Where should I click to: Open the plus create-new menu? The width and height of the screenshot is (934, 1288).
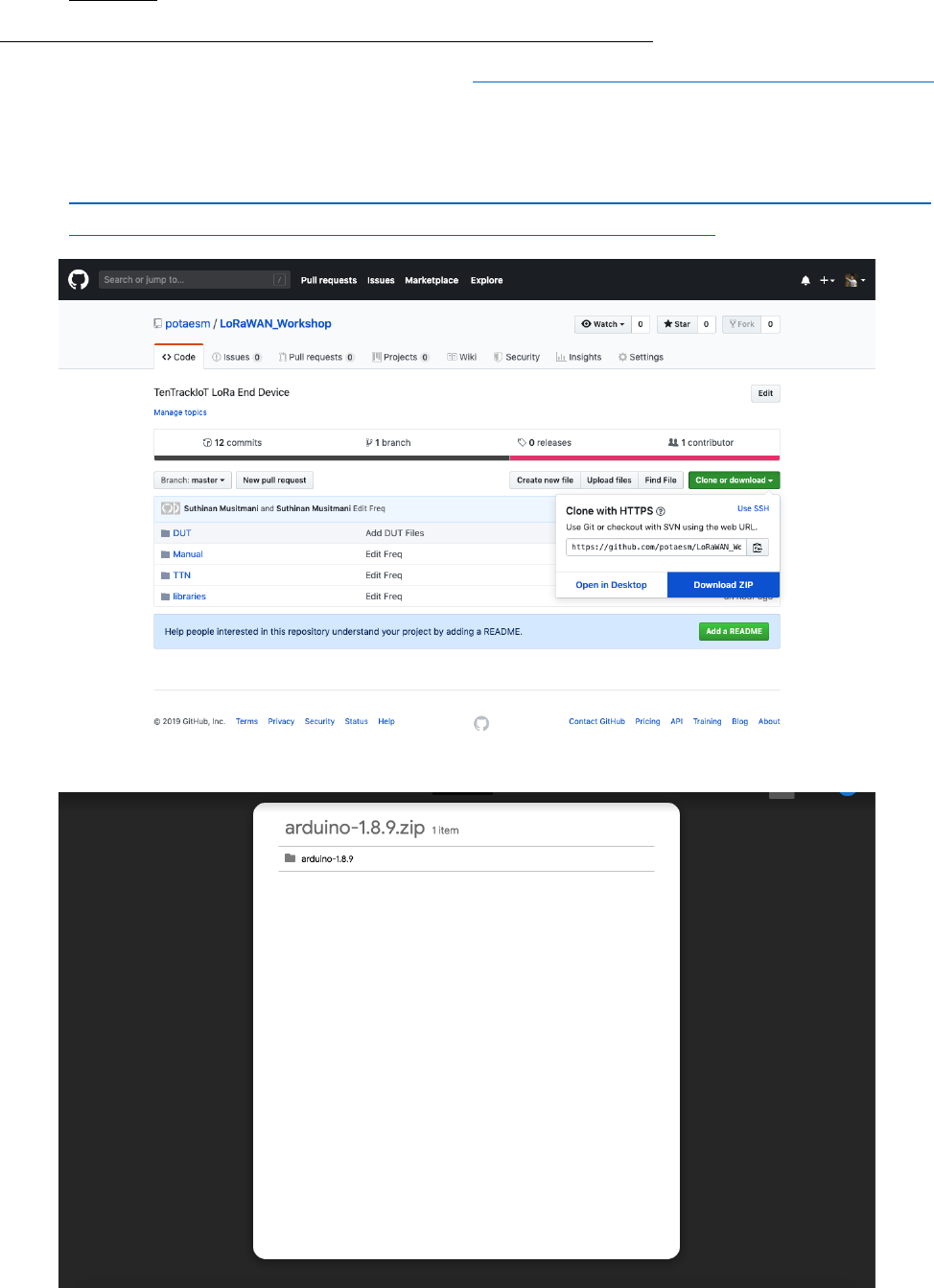(827, 280)
